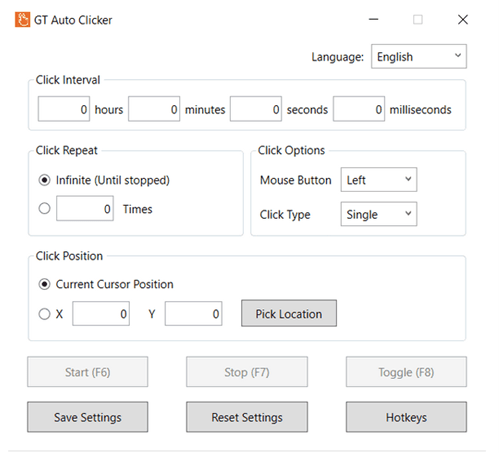Open the Click Type dropdown set to Single
This screenshot has height=453, width=499.
tap(379, 214)
